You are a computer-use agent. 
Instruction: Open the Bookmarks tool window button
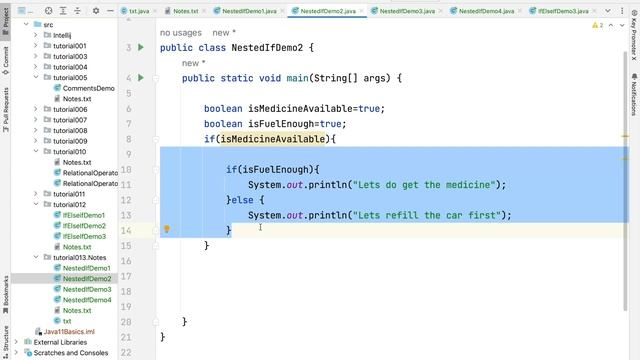tap(5, 295)
